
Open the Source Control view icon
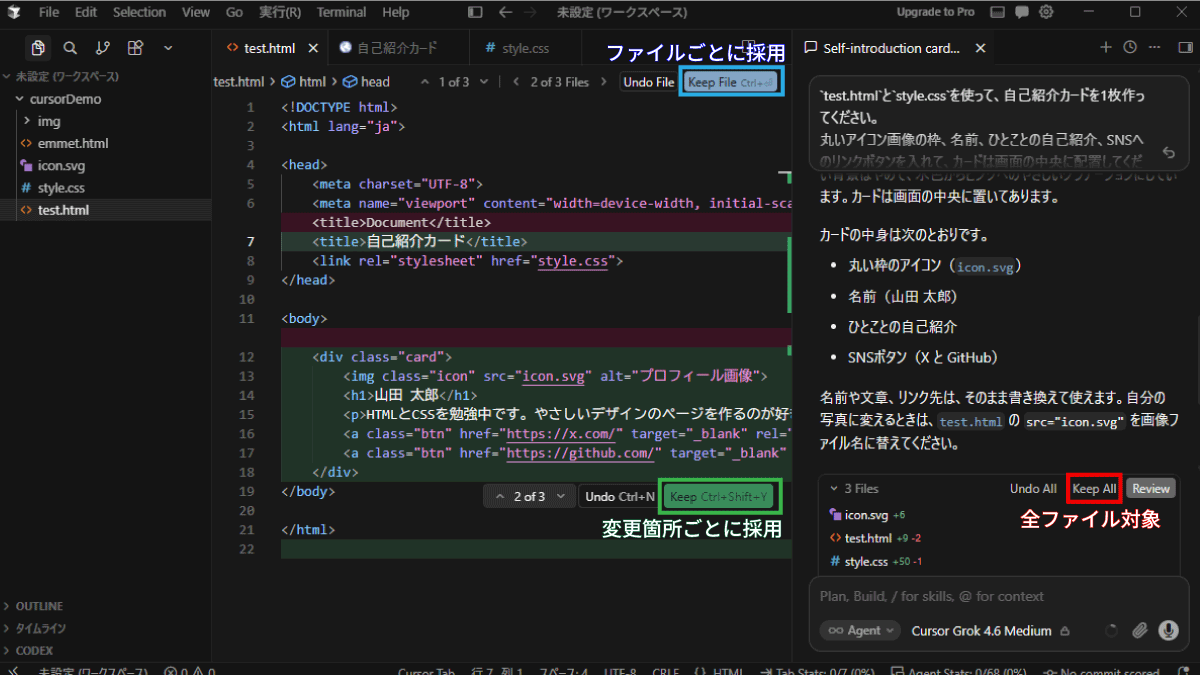pos(102,48)
